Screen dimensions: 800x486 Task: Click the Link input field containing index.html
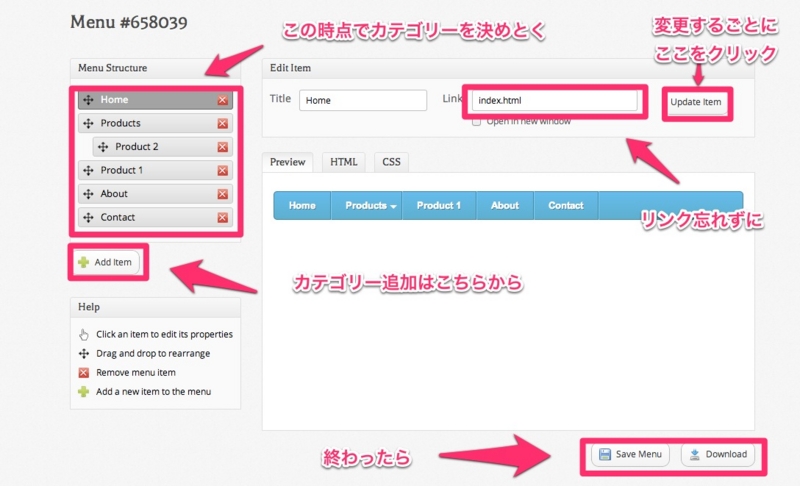(x=555, y=100)
